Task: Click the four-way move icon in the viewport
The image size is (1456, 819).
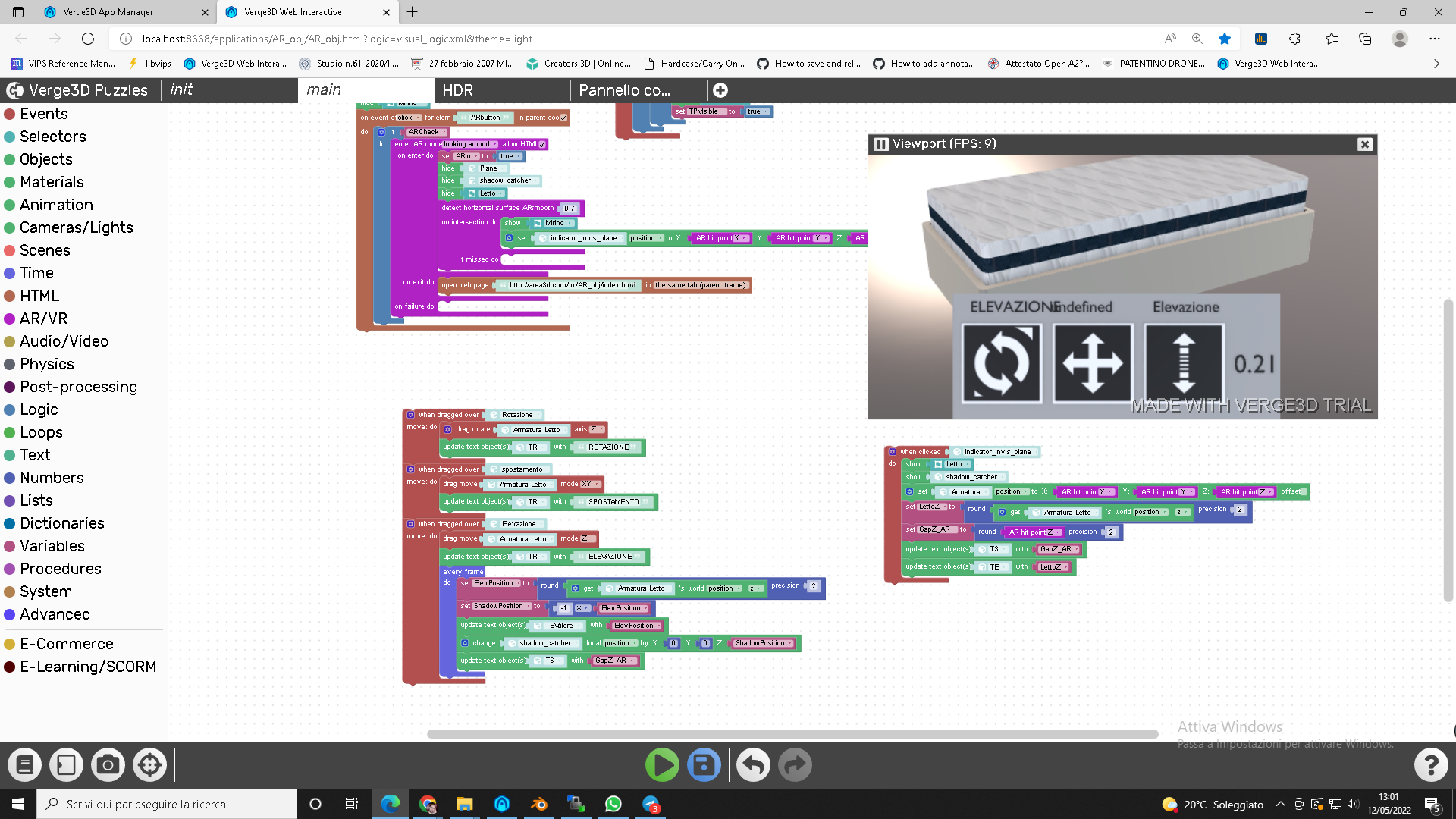Action: pos(1093,362)
